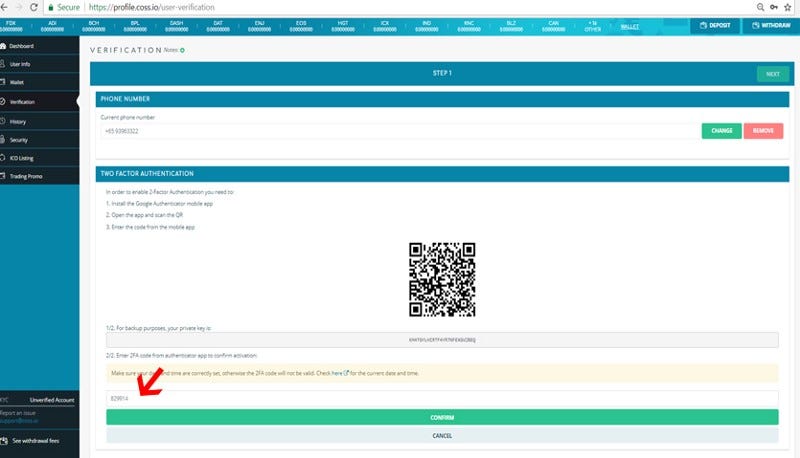This screenshot has height=458, width=800.
Task: Click the BCH balance in ticker
Action: 94,27
